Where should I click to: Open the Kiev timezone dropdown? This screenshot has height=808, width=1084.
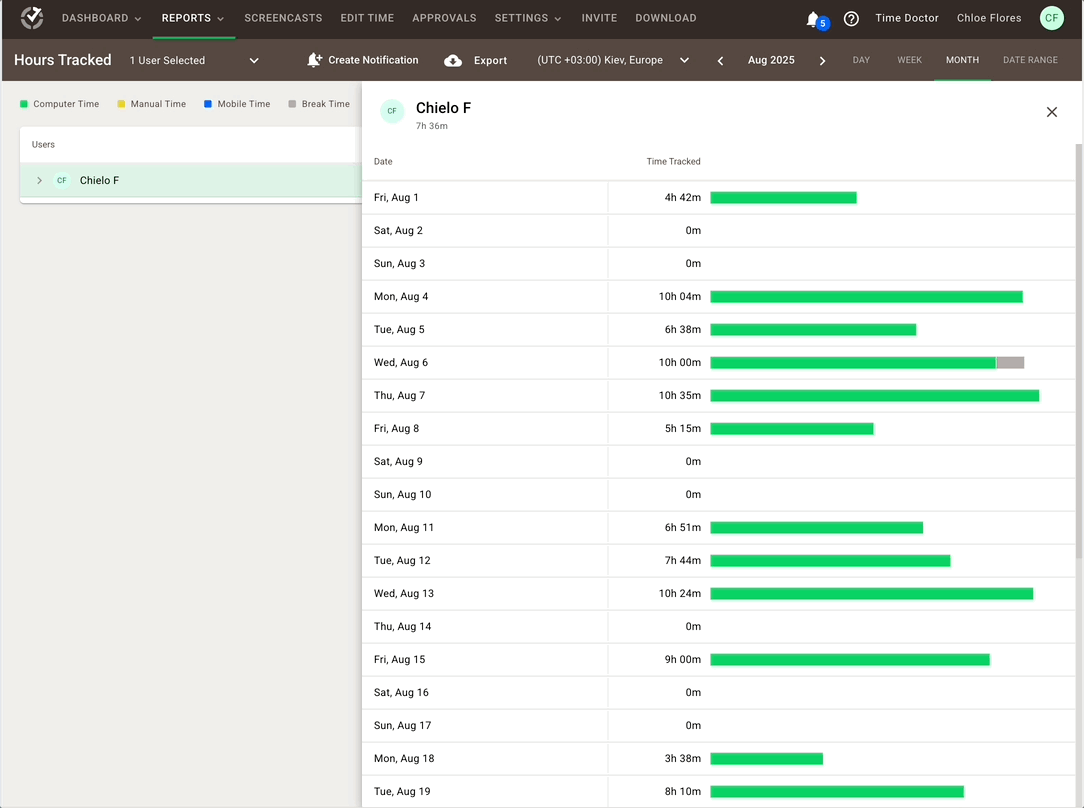coord(613,60)
